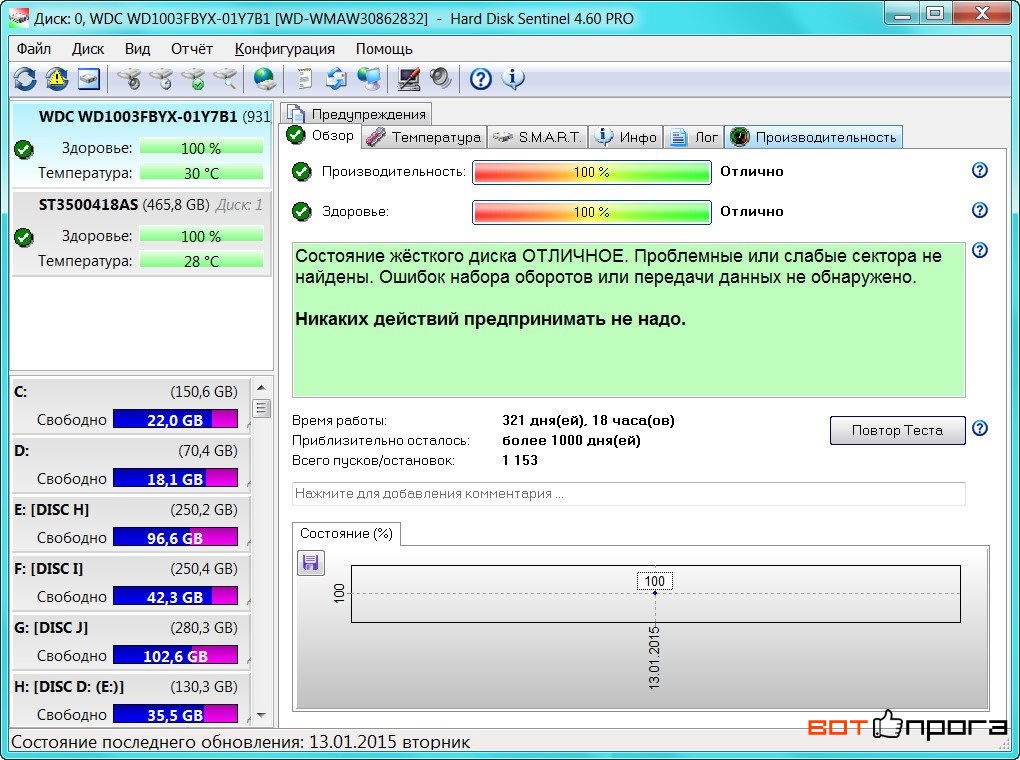Open the Диск menu
The height and width of the screenshot is (760, 1020).
point(88,49)
